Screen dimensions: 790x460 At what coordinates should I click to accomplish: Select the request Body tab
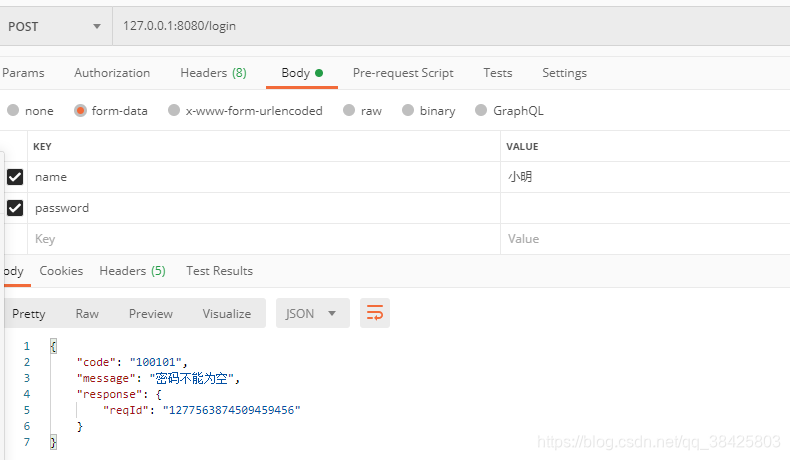[301, 73]
